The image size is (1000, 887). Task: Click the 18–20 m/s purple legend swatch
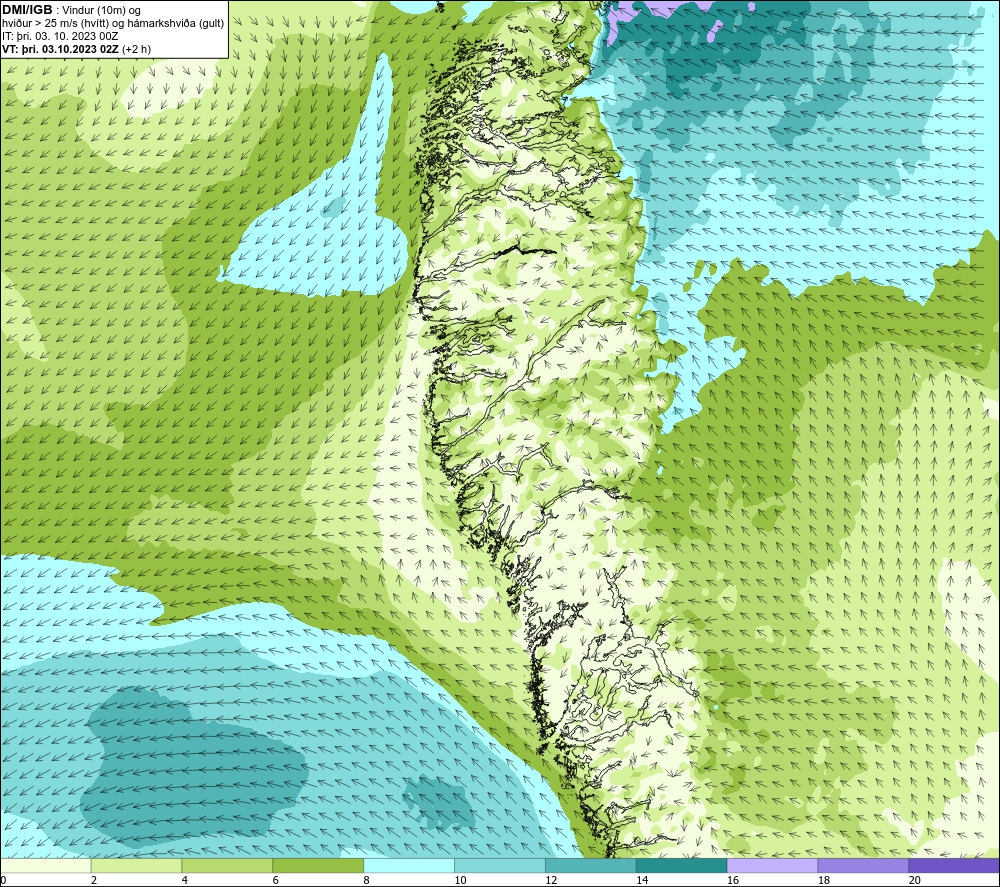pos(864,866)
